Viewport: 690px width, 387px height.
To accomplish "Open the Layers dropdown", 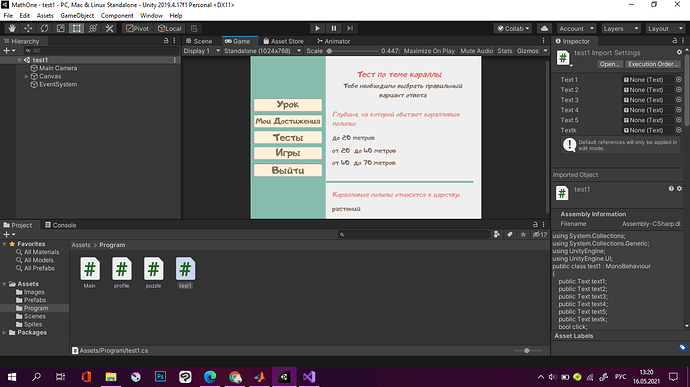I will [621, 29].
